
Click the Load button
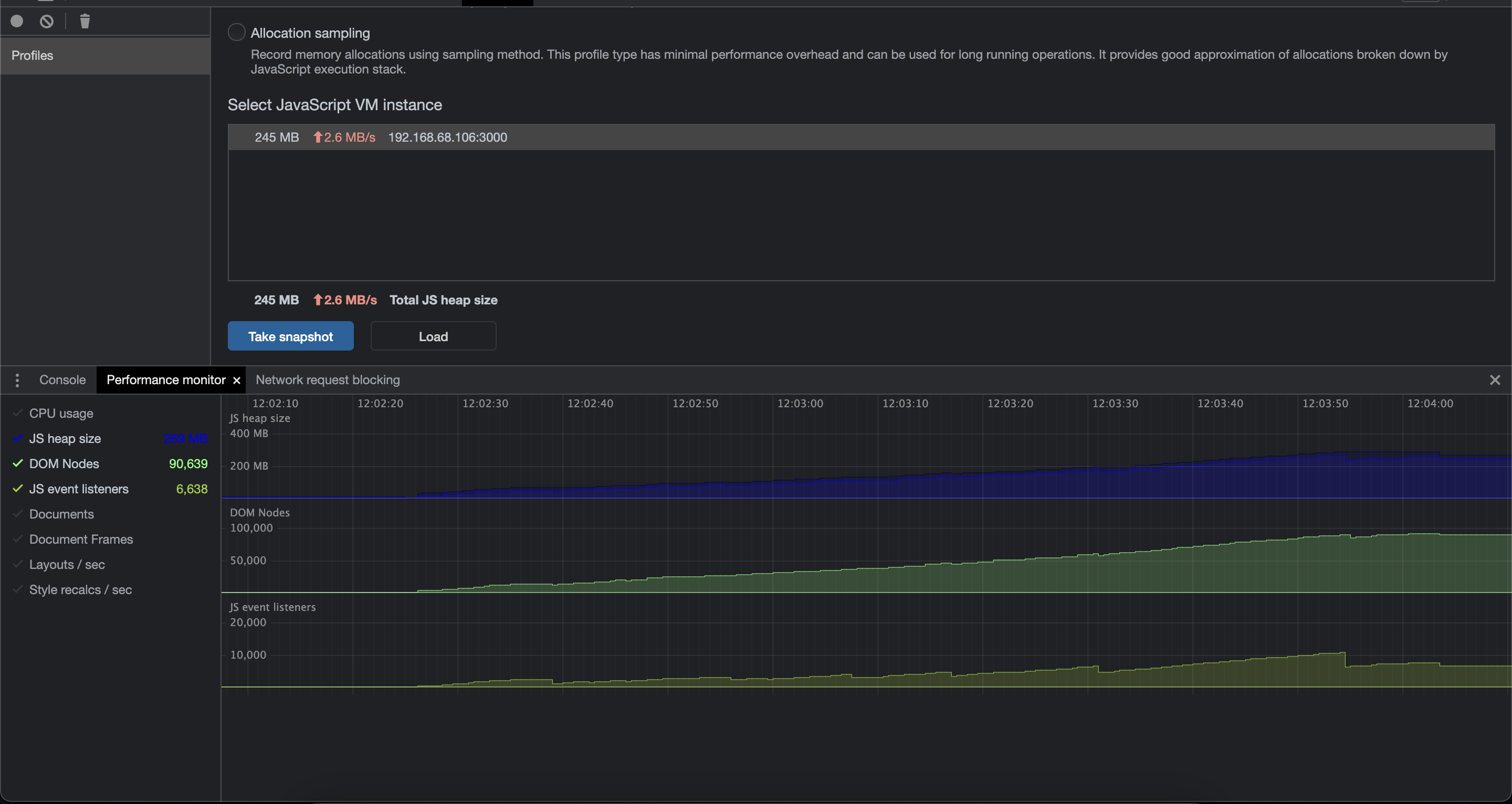point(433,336)
